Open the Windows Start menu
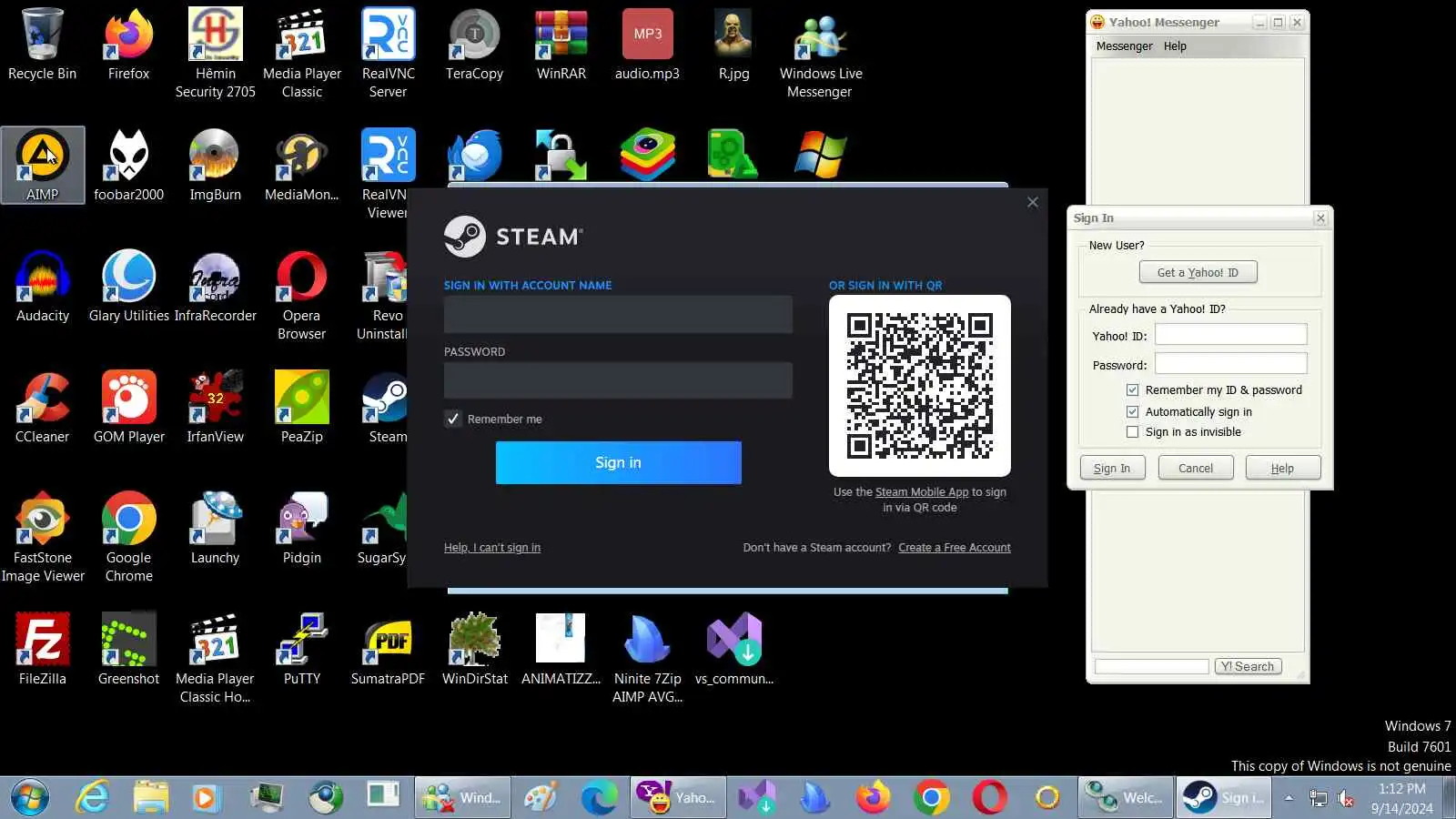This screenshot has height=819, width=1456. coord(30,798)
